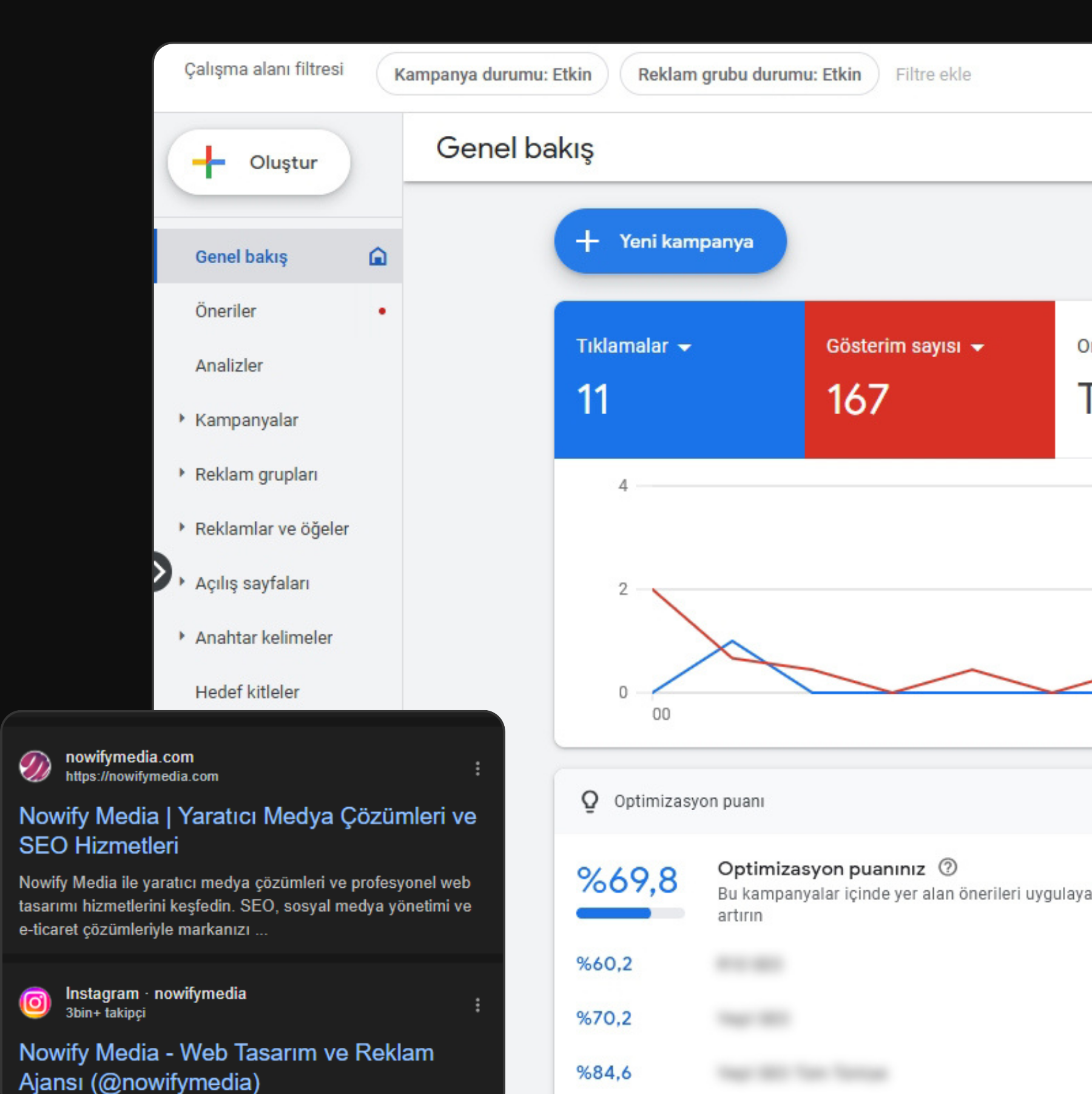Go to Hedef kitleler in sidebar
The image size is (1092, 1094).
[x=247, y=692]
